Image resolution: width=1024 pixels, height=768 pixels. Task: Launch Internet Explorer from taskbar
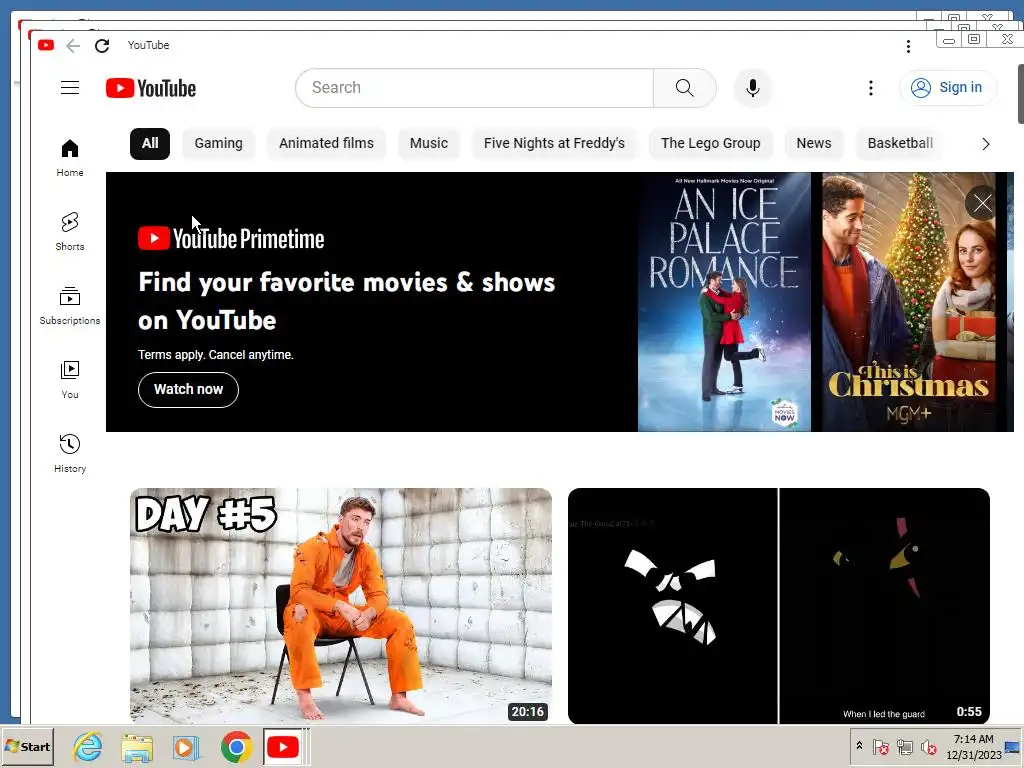coord(88,747)
